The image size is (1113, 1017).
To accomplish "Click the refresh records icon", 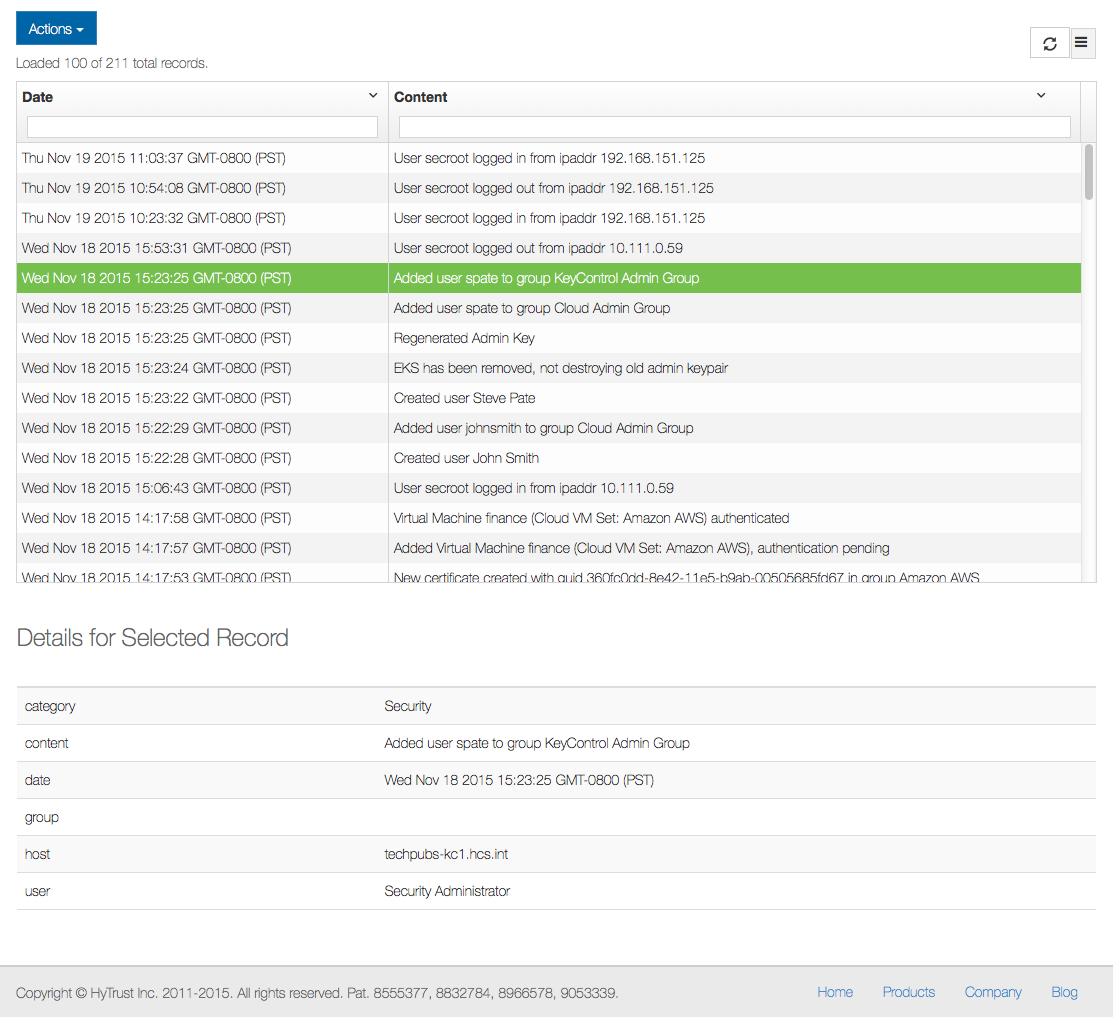I will click(1049, 43).
